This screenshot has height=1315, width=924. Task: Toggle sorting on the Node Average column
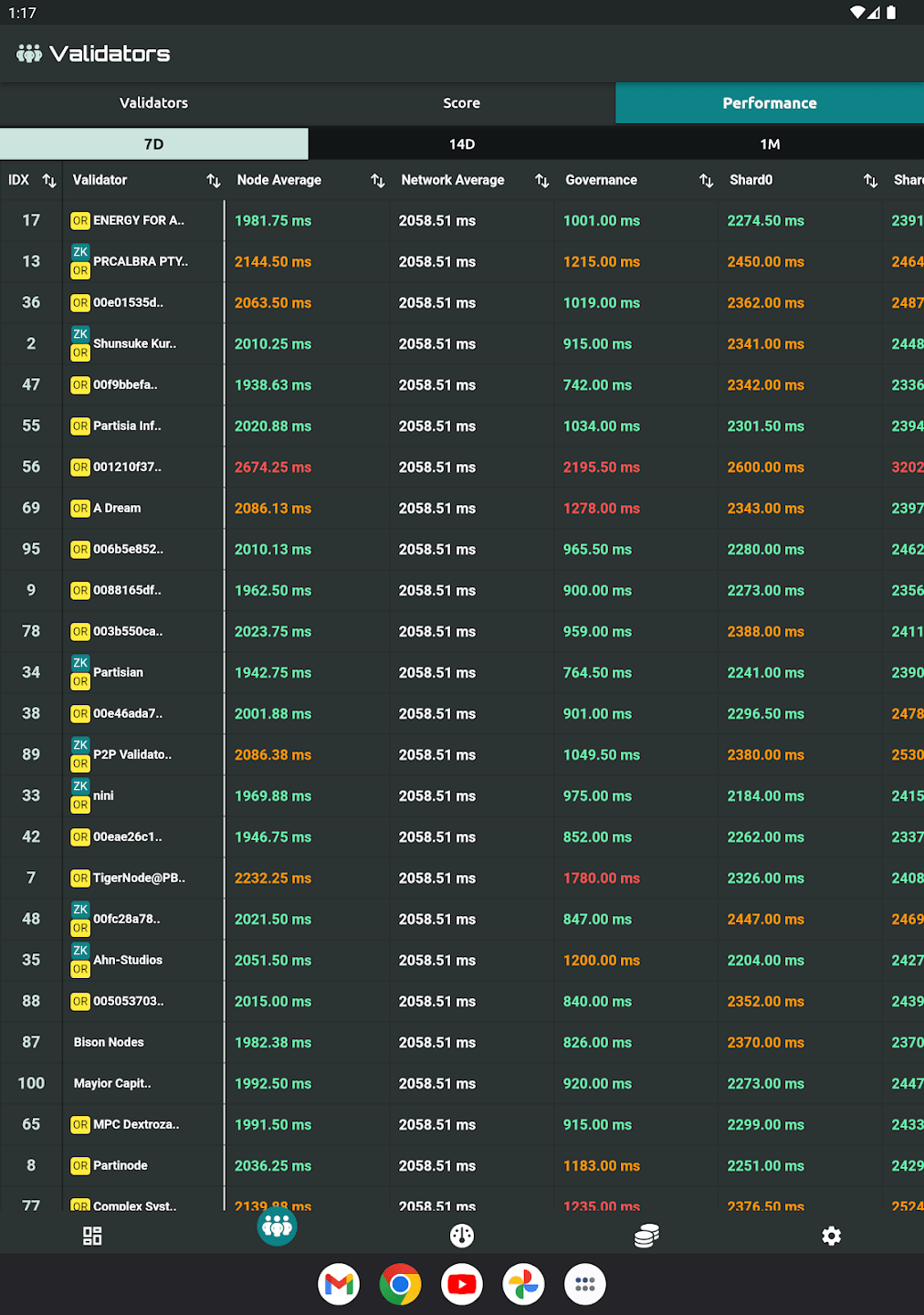pyautogui.click(x=377, y=180)
